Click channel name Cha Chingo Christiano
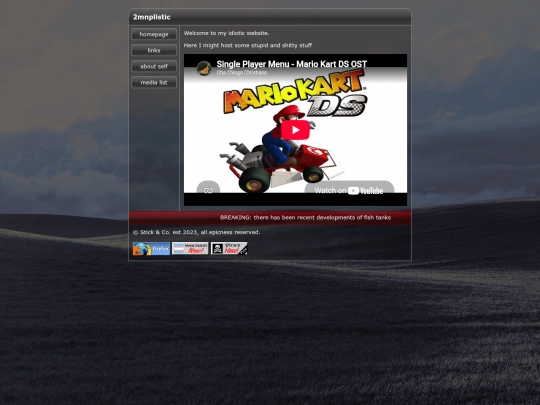Viewport: 540px width, 405px height. [x=242, y=73]
